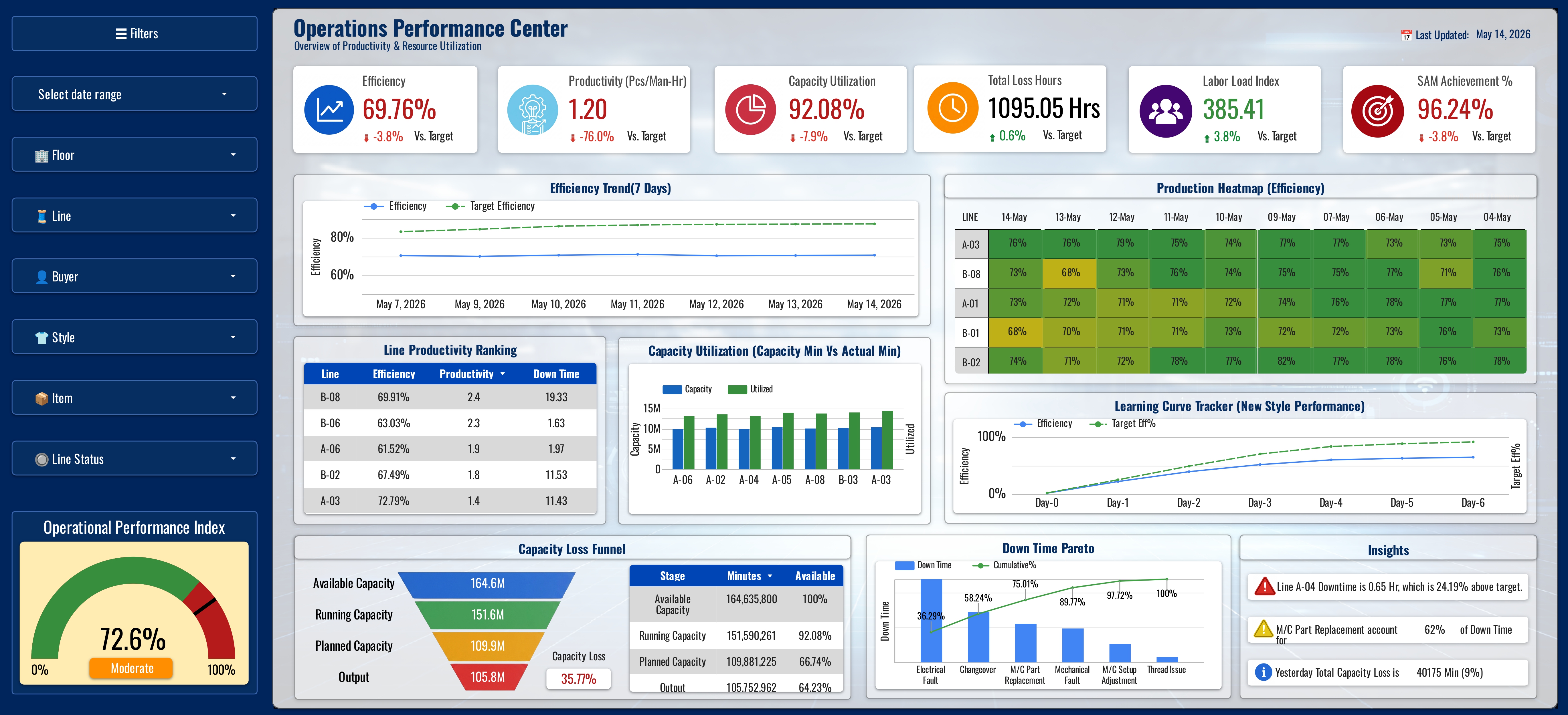Click the yellow 68% heatmap cell for B-08
This screenshot has width=1568, height=715.
click(1071, 273)
